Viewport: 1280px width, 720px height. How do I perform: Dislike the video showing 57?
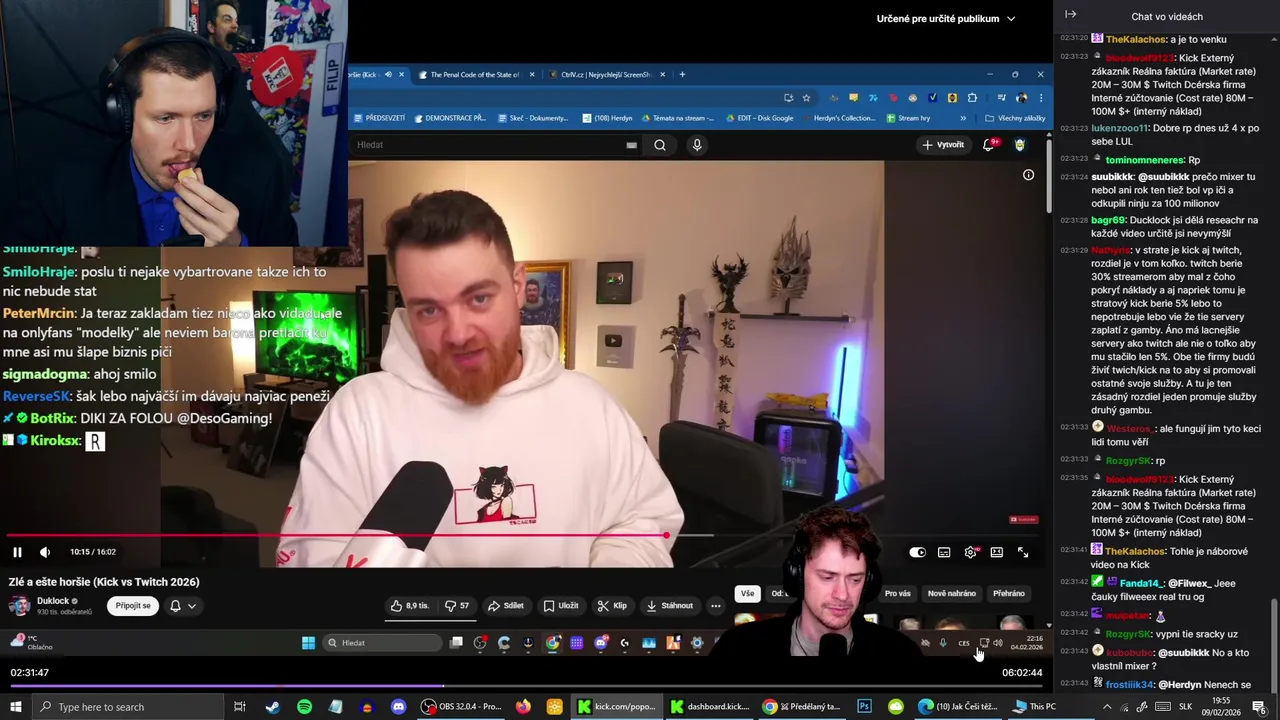point(457,605)
